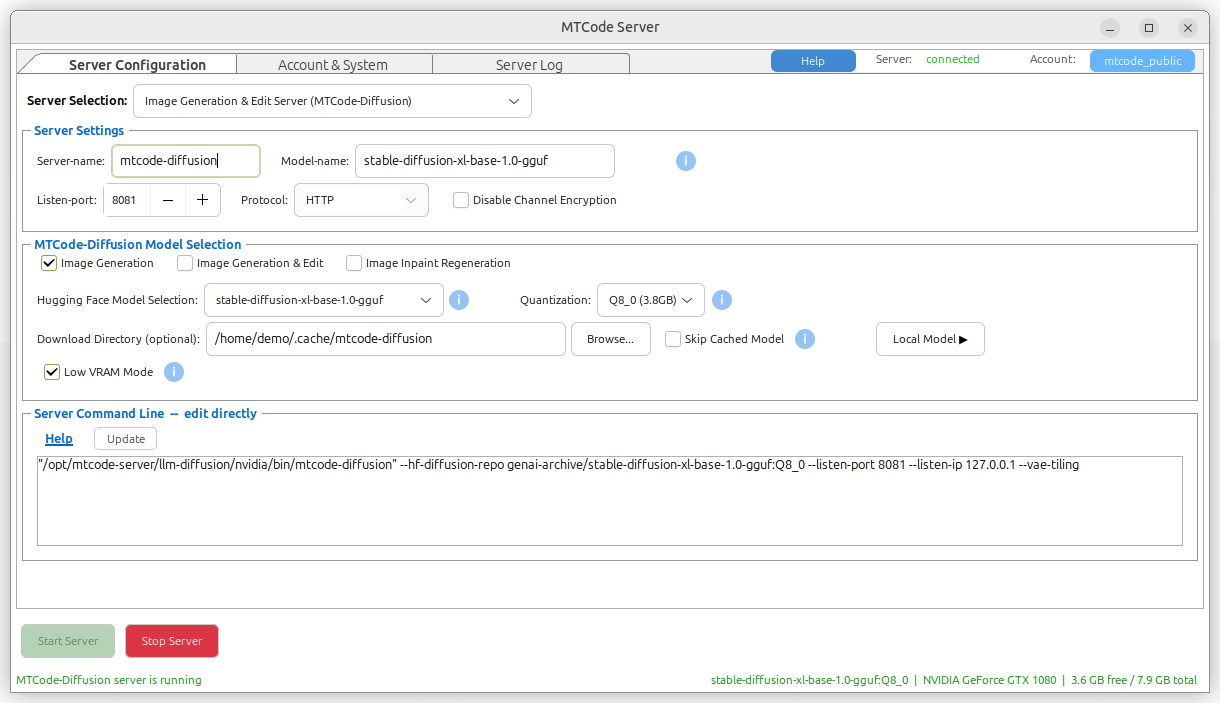Switch to Server Configuration tab
Screen dimensions: 1220x703
point(137,65)
